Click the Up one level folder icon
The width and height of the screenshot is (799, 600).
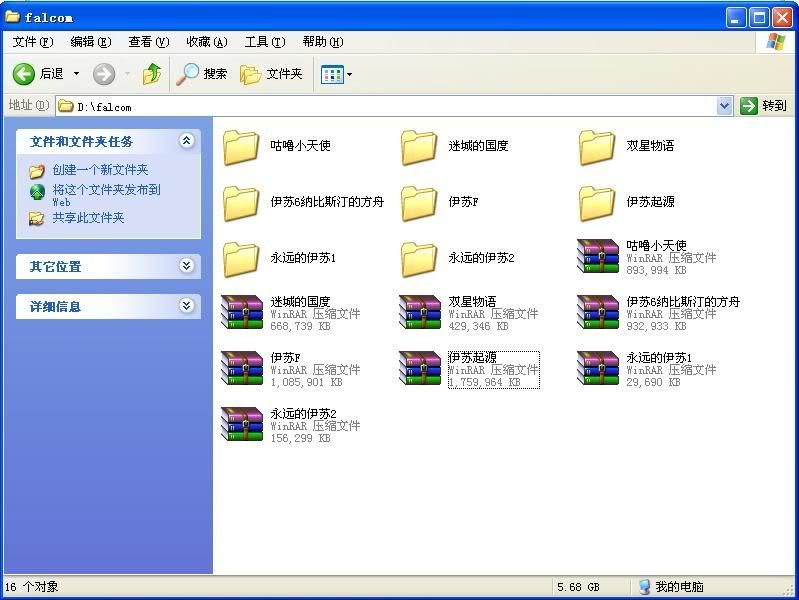(152, 74)
